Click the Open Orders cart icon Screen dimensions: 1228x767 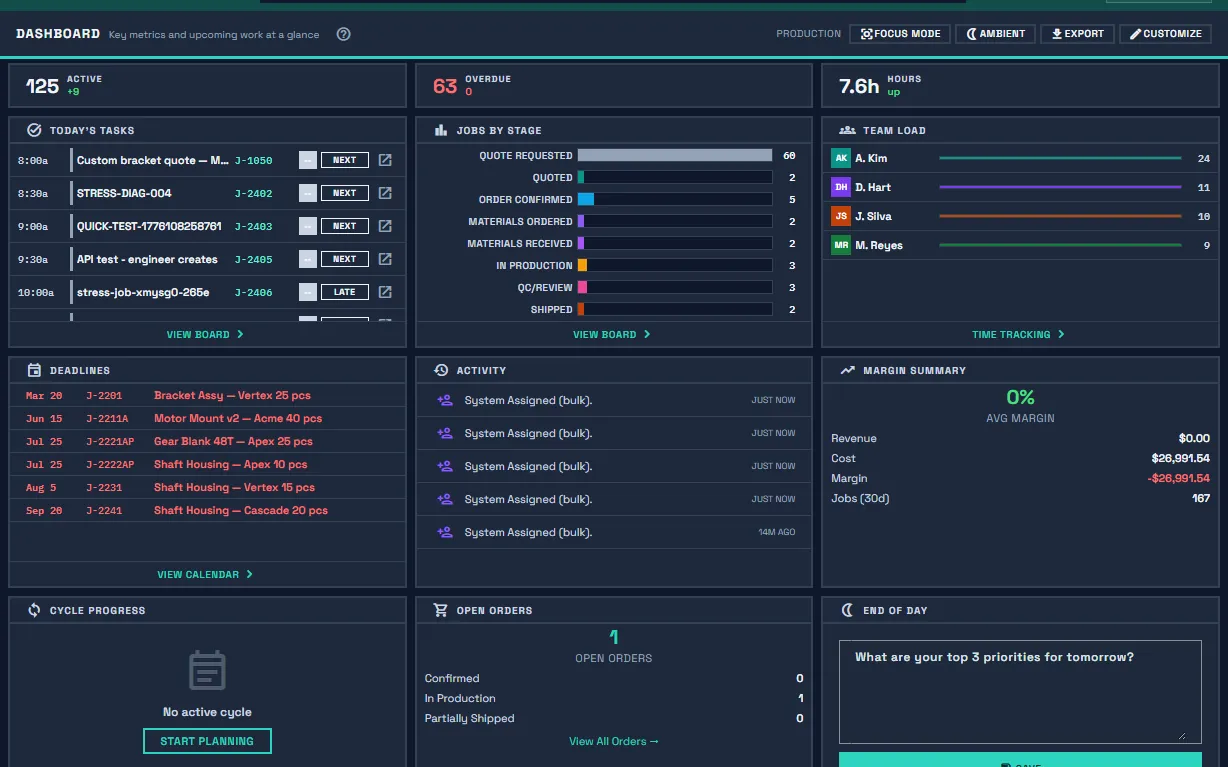(x=441, y=610)
